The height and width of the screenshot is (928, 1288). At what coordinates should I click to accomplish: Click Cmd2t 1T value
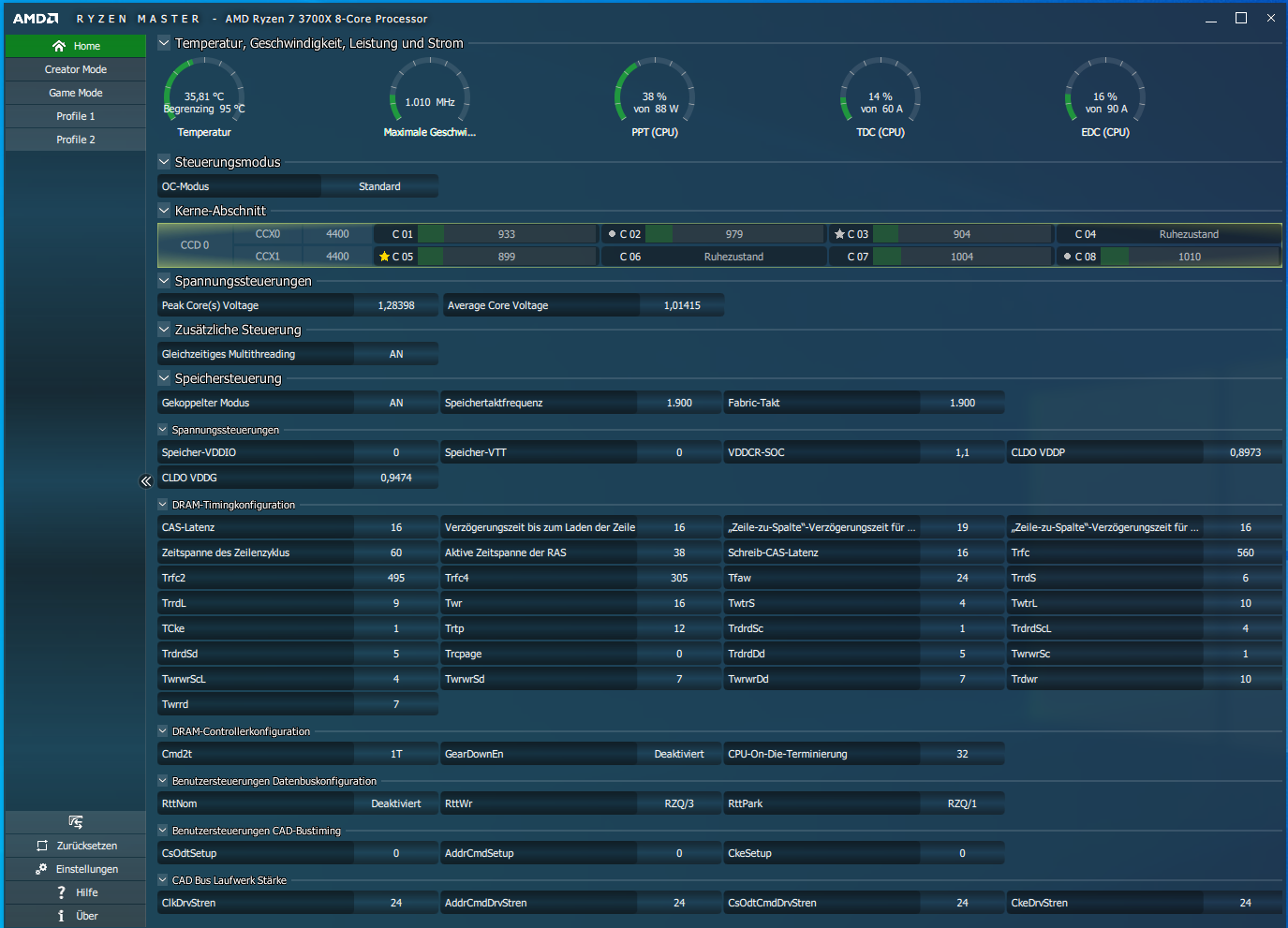tap(396, 754)
